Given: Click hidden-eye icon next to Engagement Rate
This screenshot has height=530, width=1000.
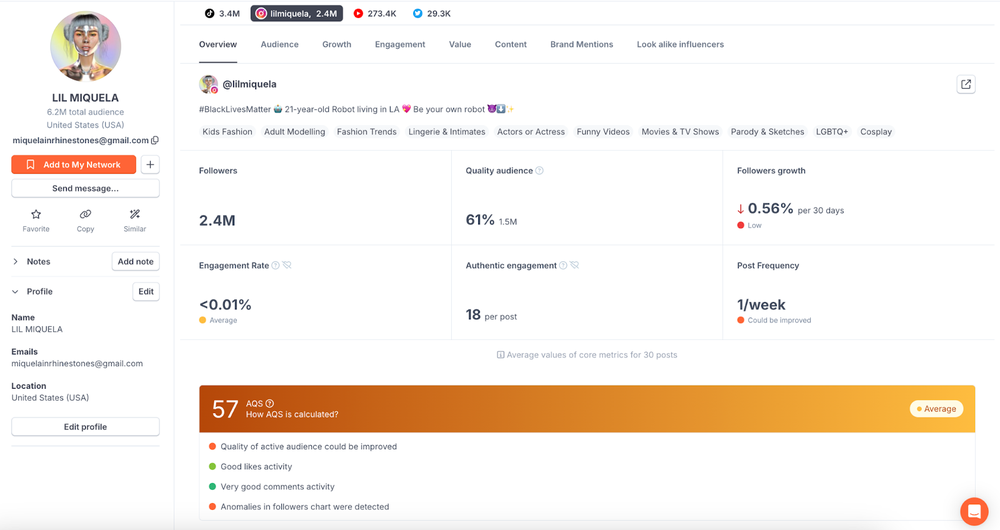Looking at the screenshot, I should [x=287, y=265].
